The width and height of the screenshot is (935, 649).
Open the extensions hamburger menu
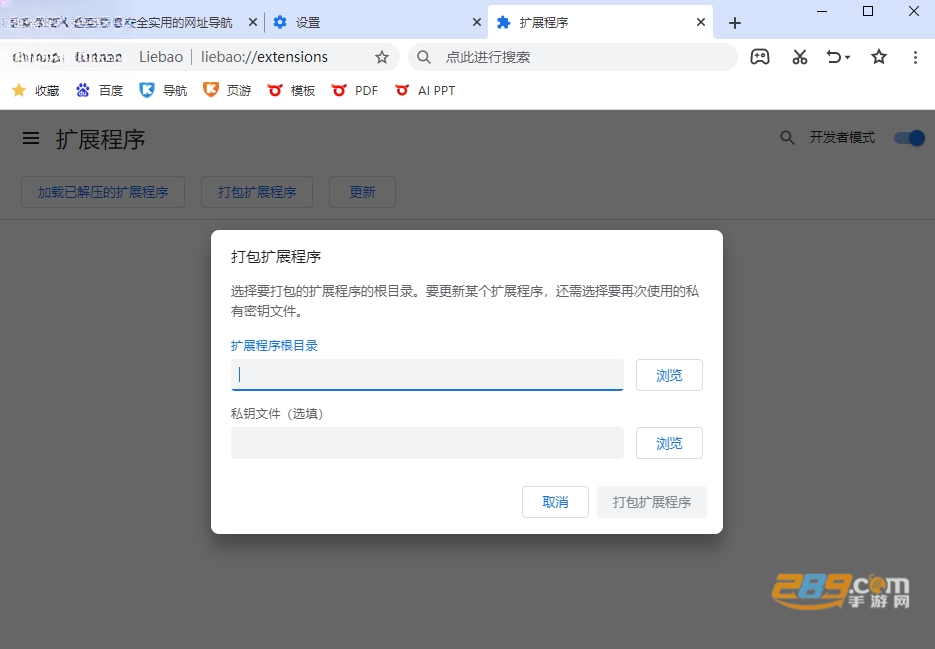[31, 138]
